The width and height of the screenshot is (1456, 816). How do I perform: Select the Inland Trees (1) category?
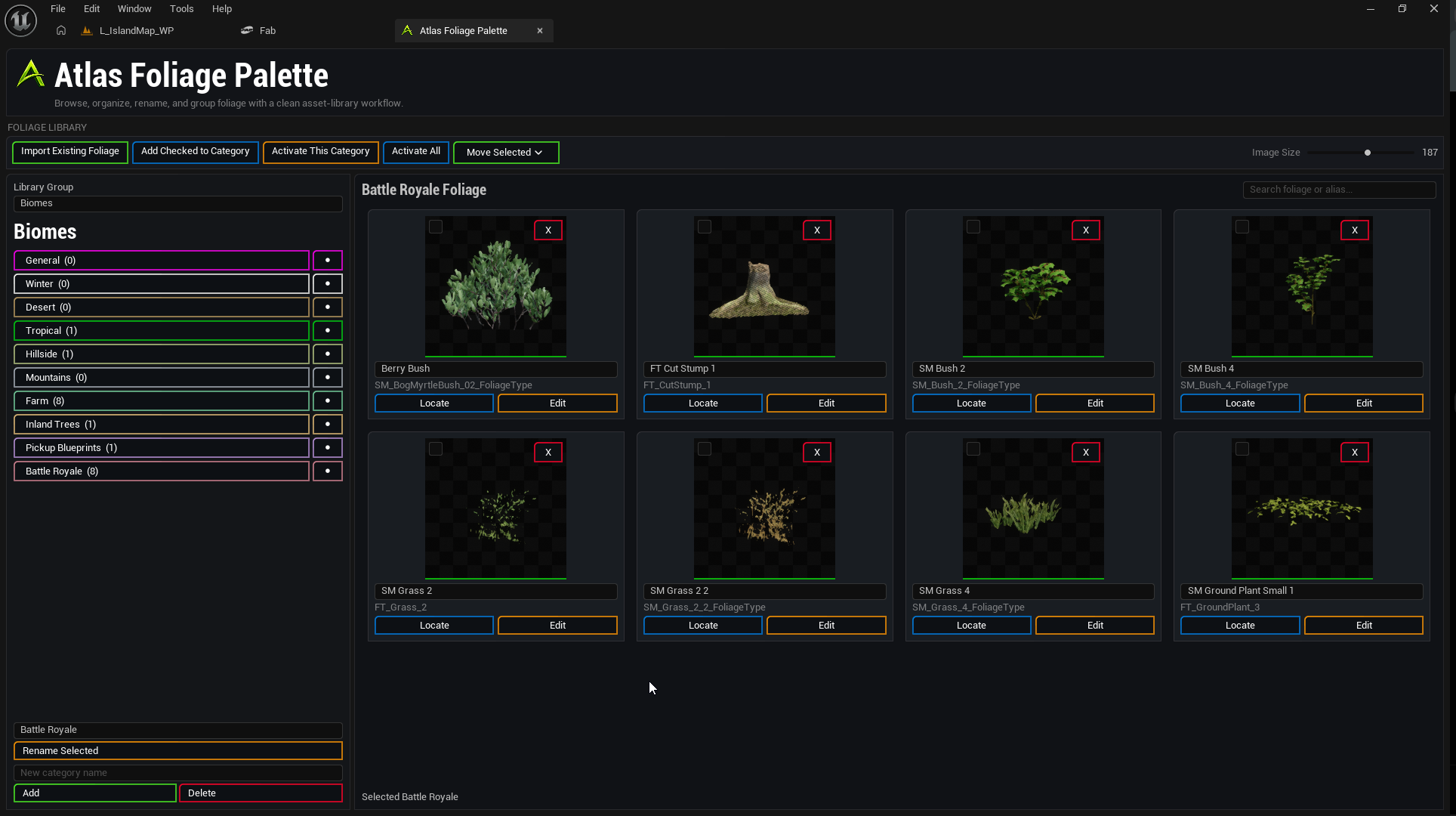tap(162, 424)
